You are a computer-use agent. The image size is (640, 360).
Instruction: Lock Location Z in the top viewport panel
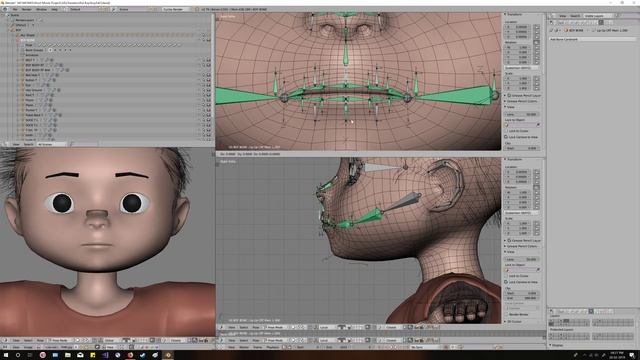pos(536,37)
